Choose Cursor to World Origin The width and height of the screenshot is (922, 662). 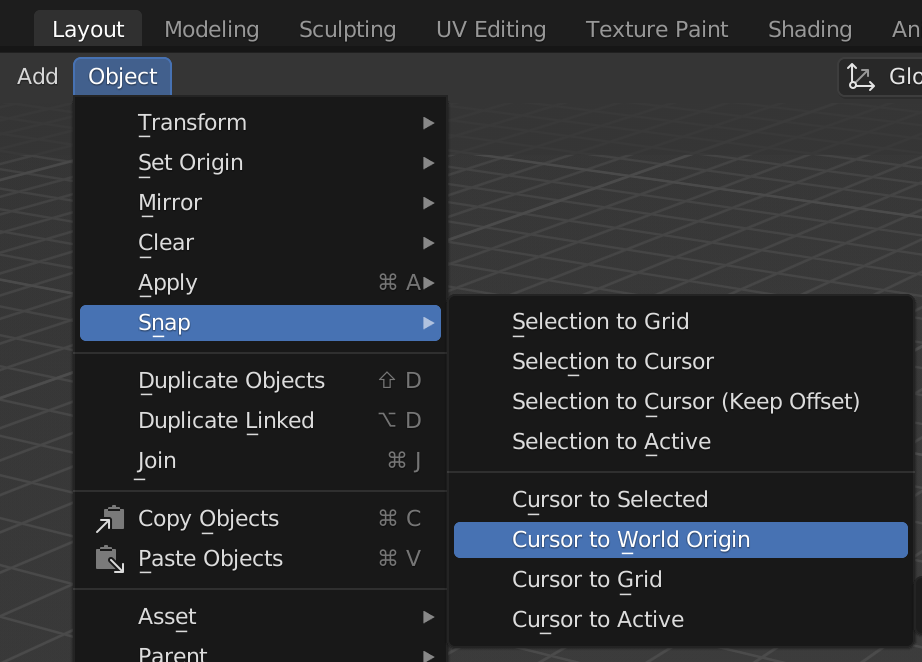[x=680, y=540]
